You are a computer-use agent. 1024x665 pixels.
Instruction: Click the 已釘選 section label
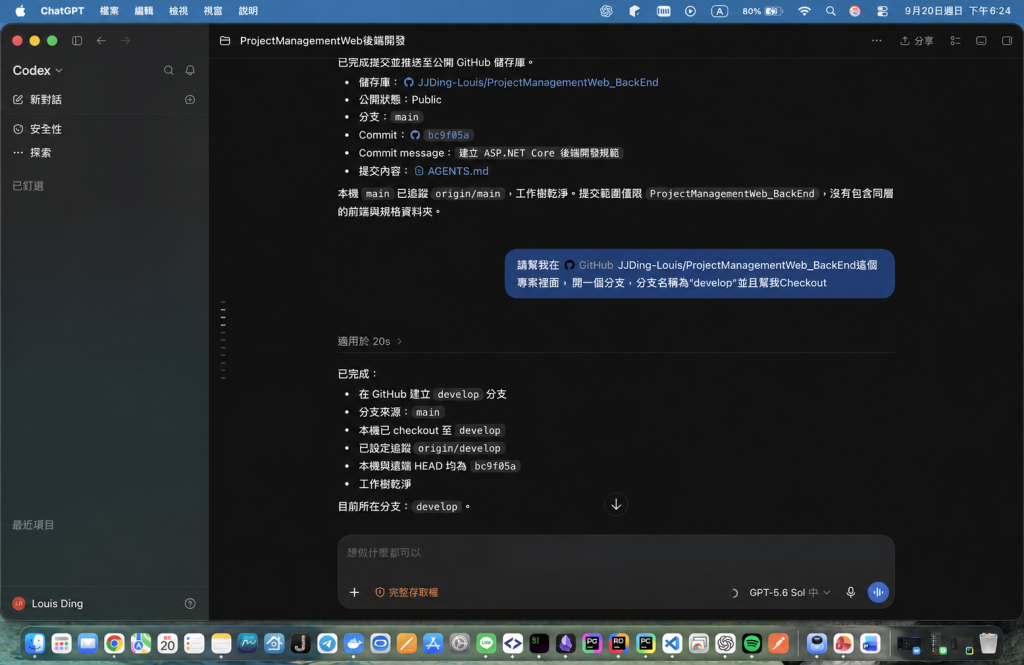(28, 186)
